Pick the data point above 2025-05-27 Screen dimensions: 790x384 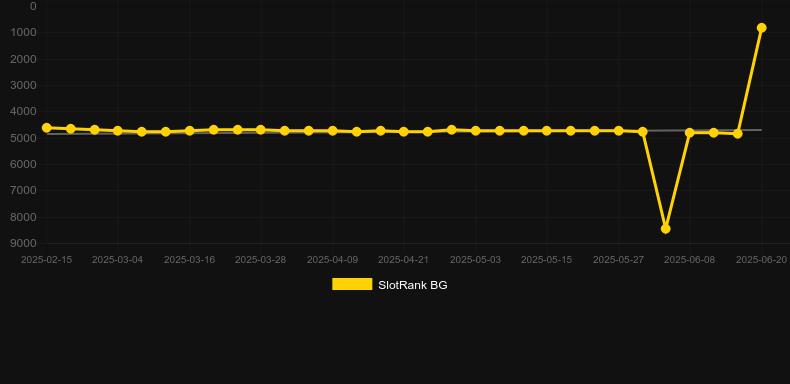(618, 131)
